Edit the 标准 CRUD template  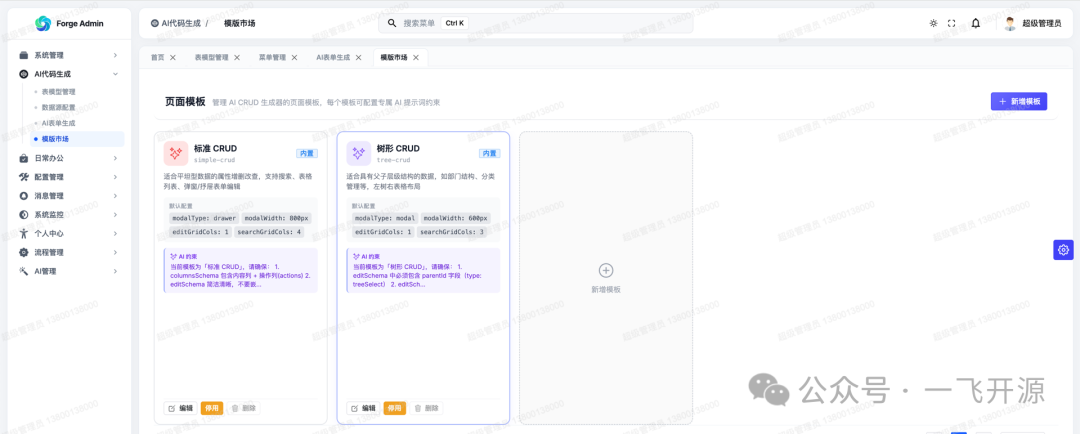(180, 409)
